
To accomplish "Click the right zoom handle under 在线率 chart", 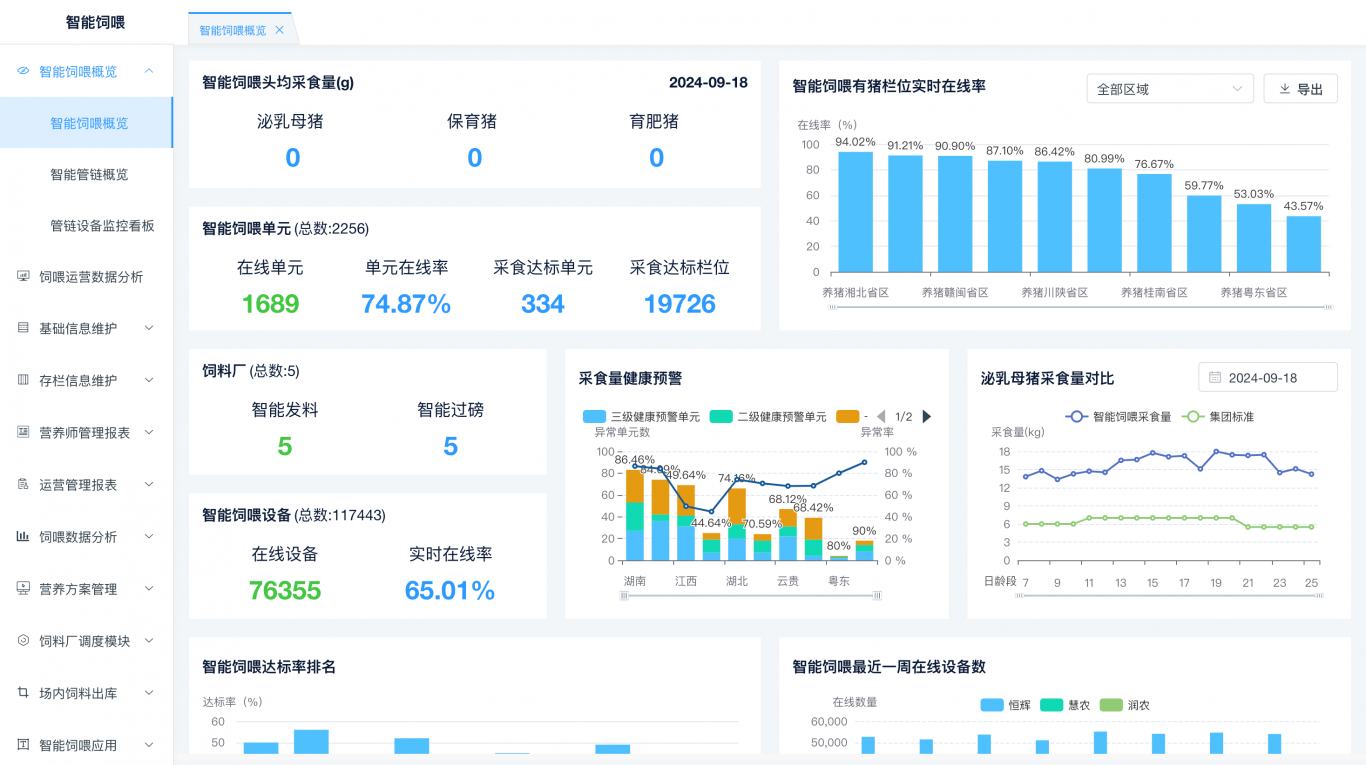I will 1328,307.
